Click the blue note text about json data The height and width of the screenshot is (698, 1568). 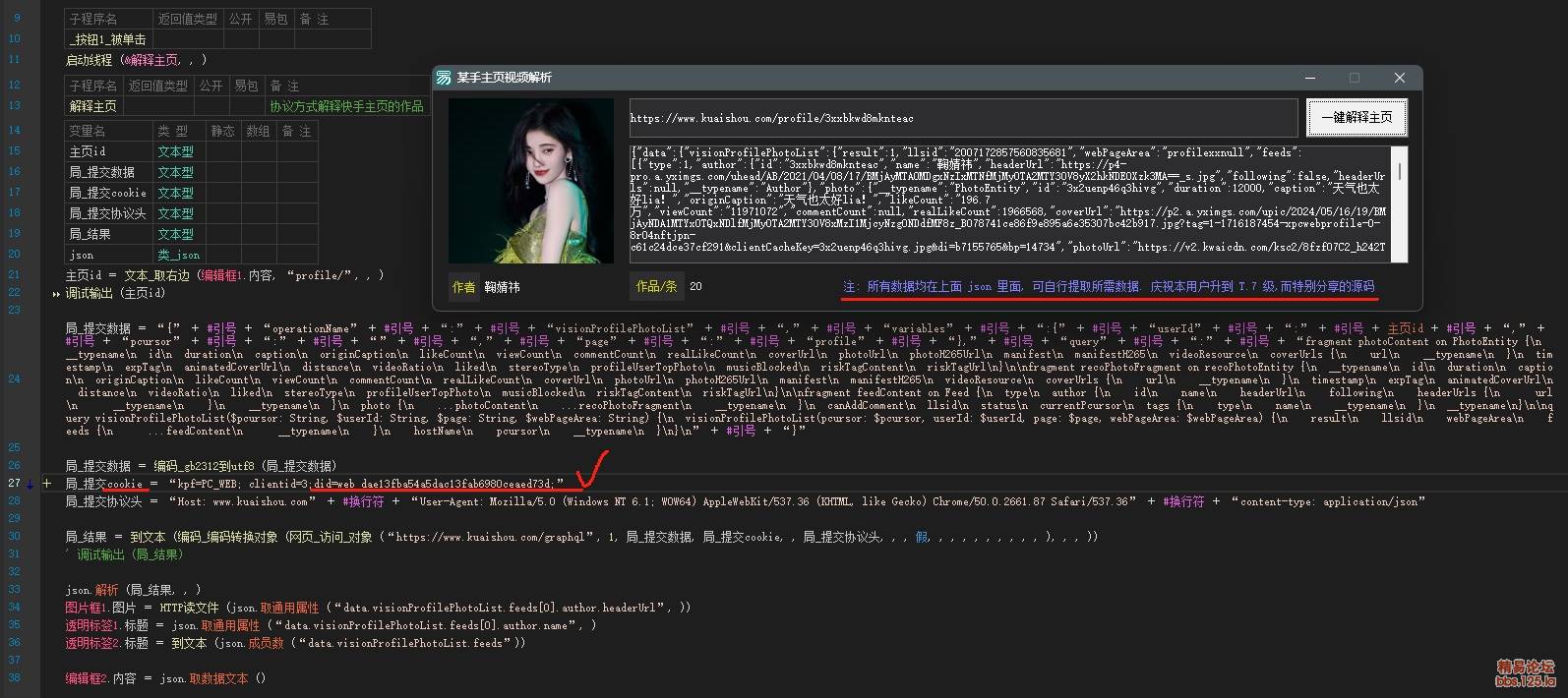pyautogui.click(x=1109, y=286)
